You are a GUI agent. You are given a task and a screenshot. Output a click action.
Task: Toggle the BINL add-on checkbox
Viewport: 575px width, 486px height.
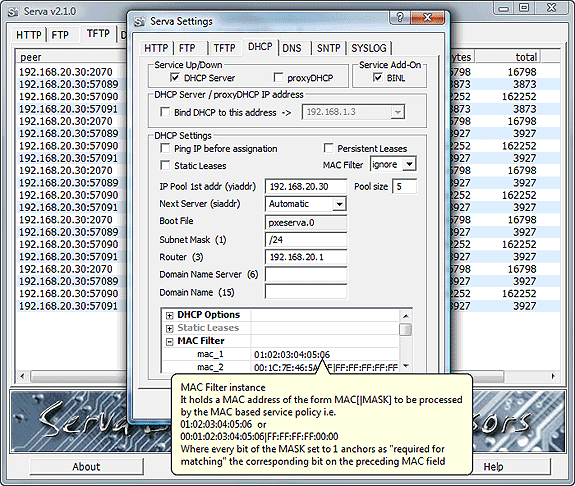coord(377,77)
